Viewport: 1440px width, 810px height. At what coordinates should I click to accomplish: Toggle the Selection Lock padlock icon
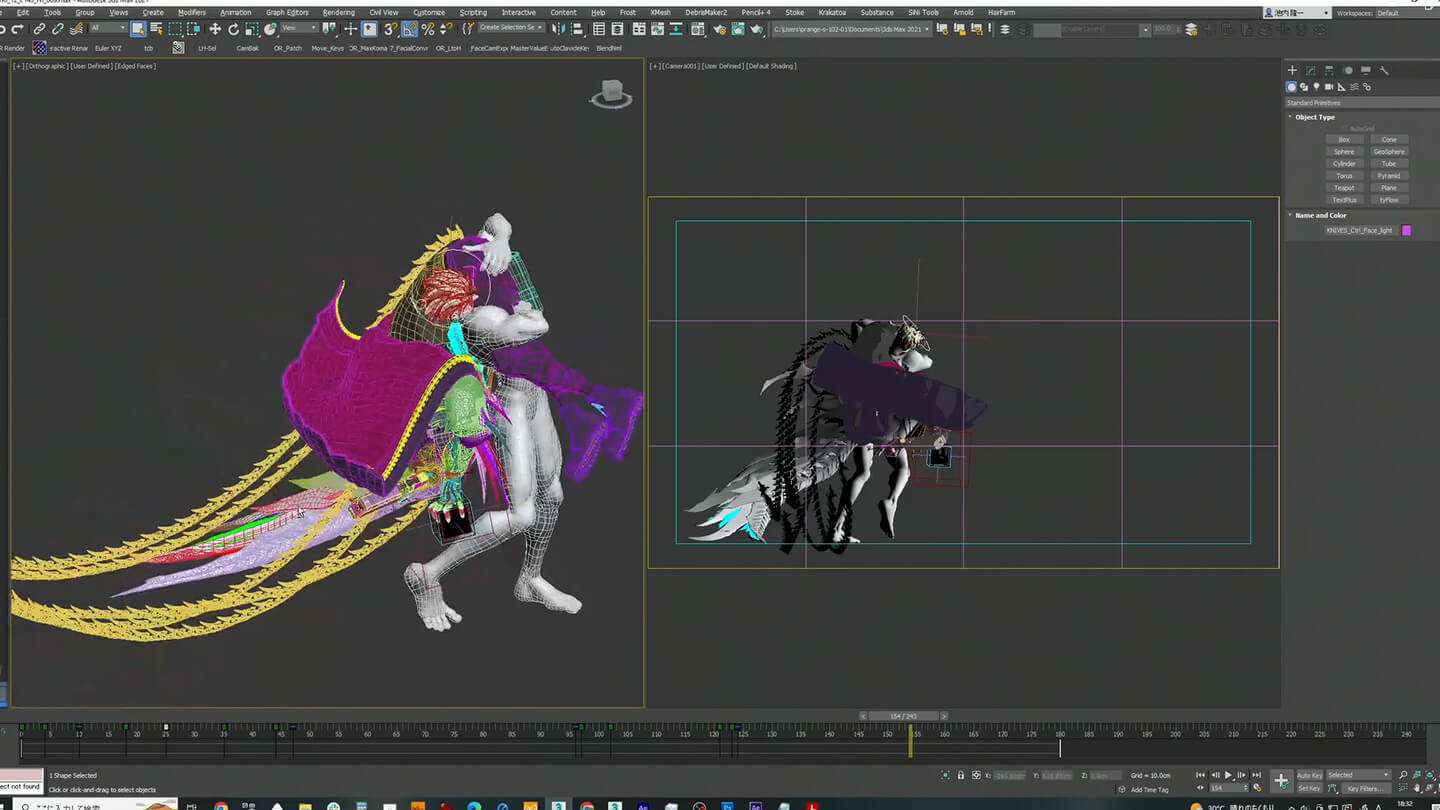(961, 775)
